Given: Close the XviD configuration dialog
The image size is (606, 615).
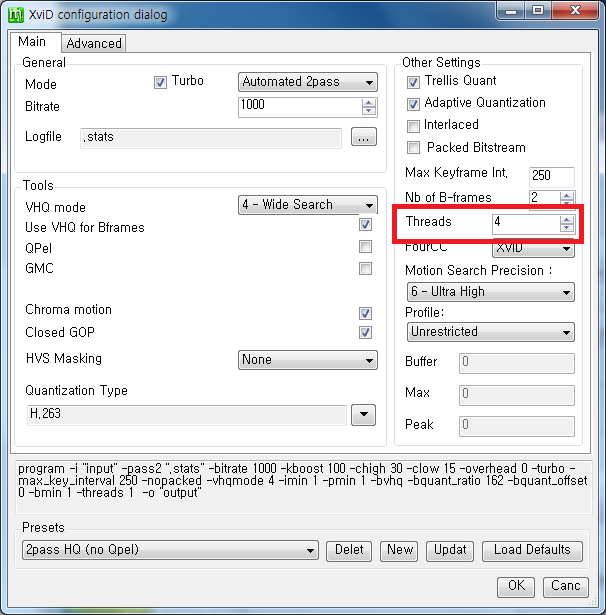Looking at the screenshot, I should coord(575,11).
